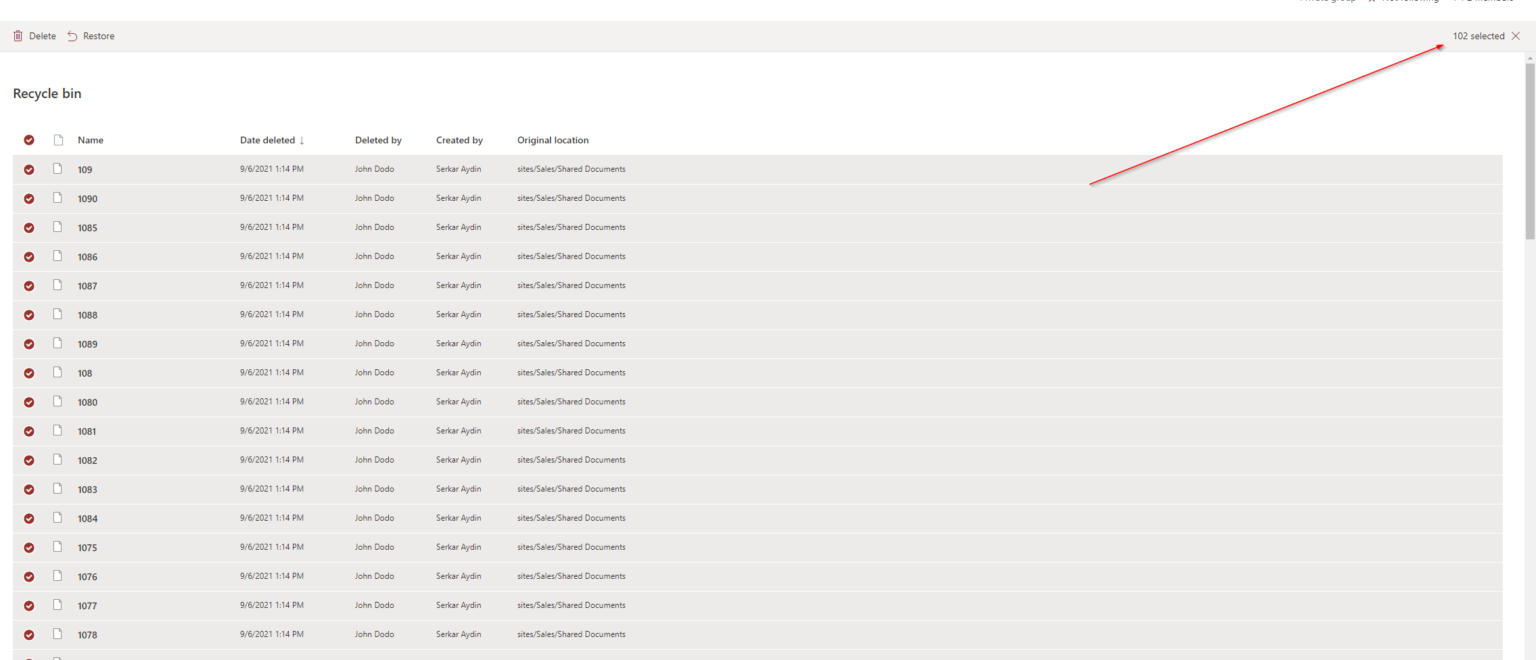Click file icon for item 1078
Viewport: 1536px width, 660px height.
click(58, 634)
